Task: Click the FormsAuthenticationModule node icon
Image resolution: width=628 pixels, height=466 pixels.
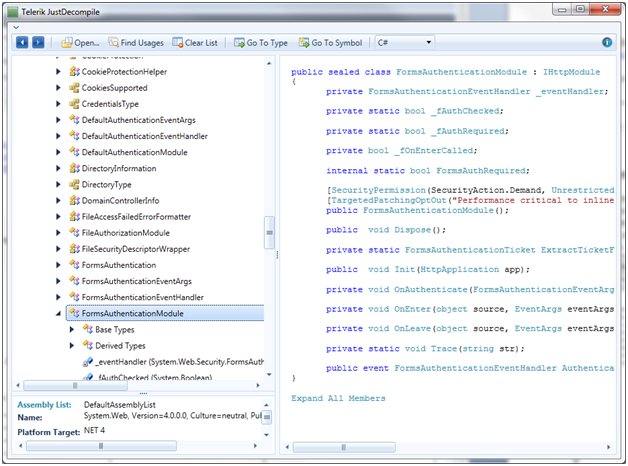Action: (74, 313)
